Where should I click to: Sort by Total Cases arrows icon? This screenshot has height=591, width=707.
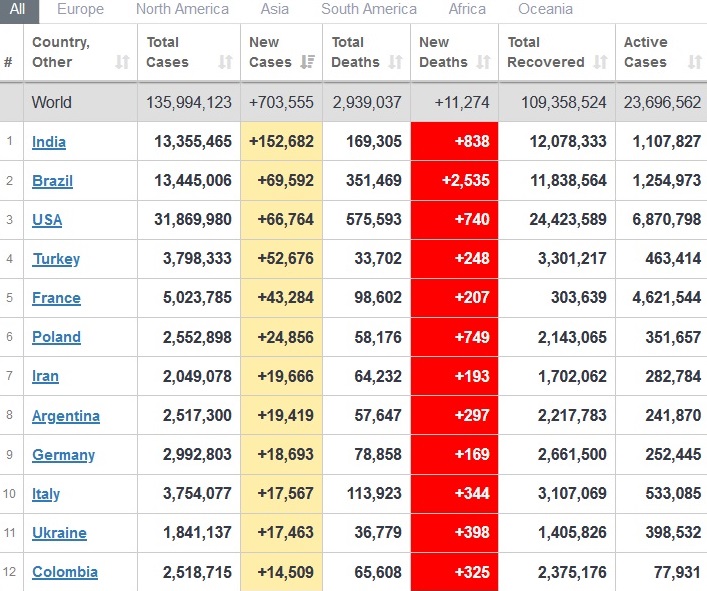tap(225, 62)
